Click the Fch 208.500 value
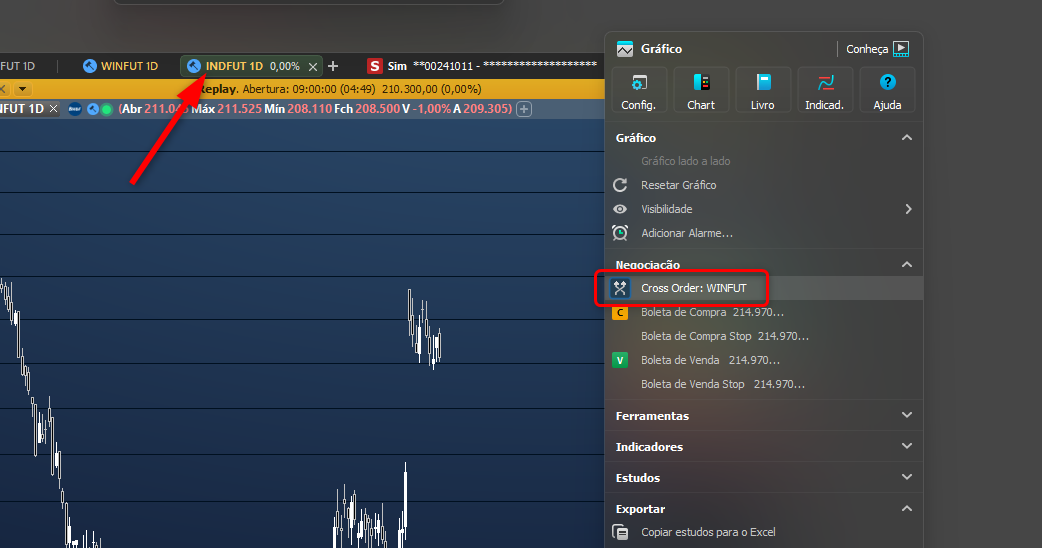 367,109
